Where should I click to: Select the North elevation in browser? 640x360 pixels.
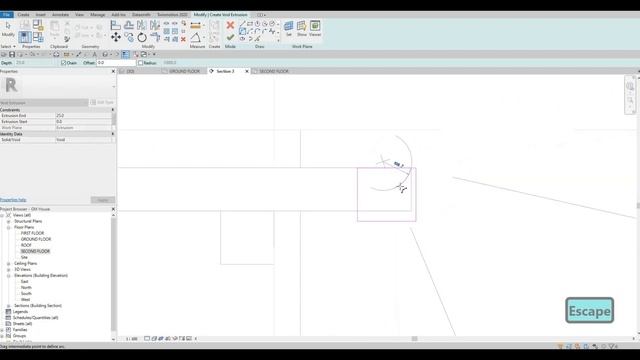point(26,288)
